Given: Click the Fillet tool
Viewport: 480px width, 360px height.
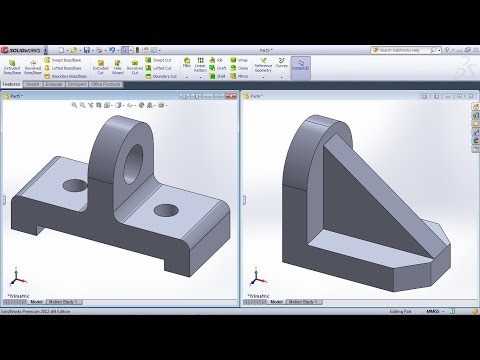Looking at the screenshot, I should click(187, 62).
